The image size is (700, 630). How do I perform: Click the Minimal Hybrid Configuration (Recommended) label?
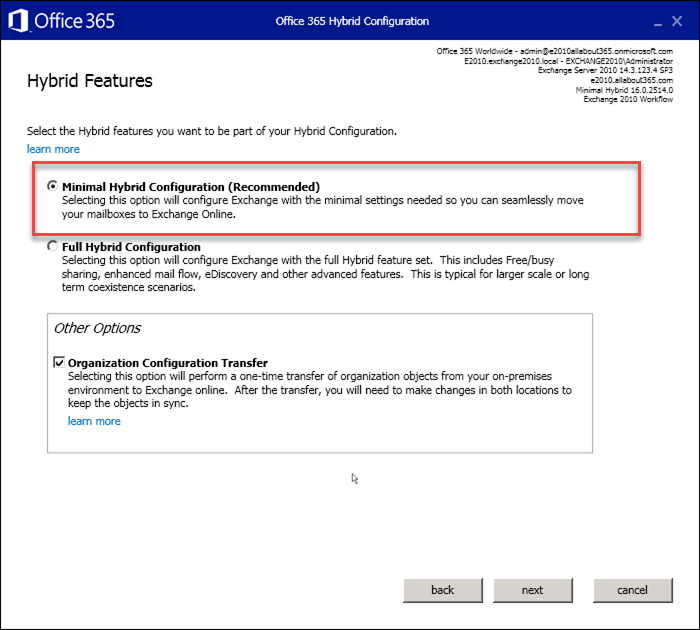tap(191, 187)
